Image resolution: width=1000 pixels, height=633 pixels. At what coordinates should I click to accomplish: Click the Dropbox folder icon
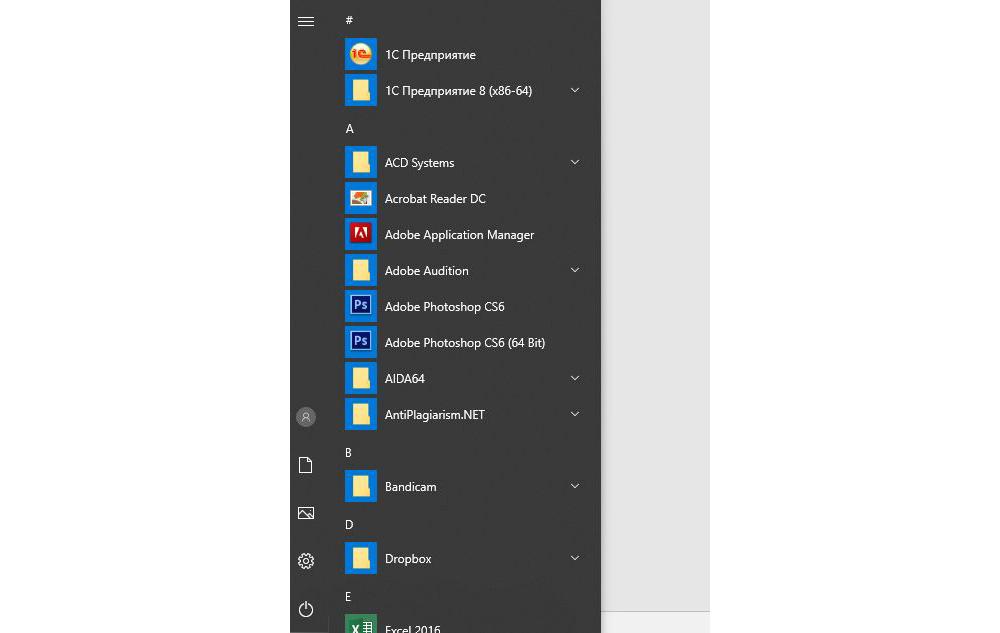361,558
